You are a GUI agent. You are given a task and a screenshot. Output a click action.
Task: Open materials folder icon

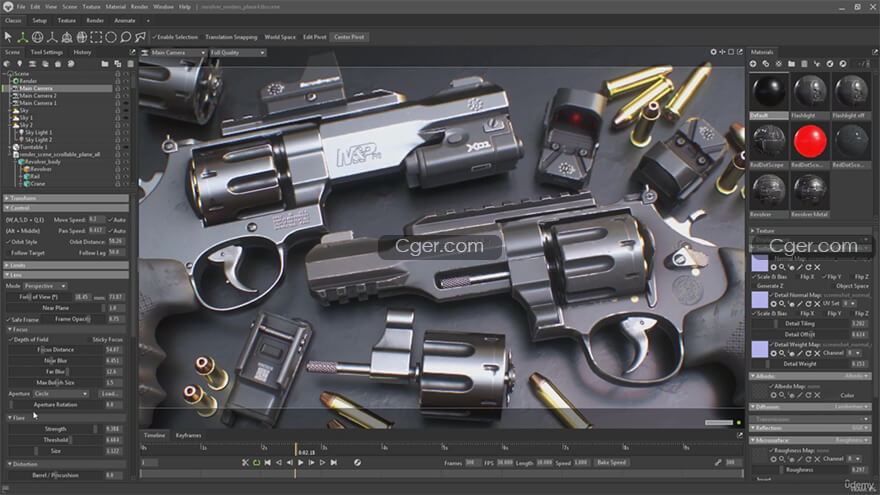791,64
